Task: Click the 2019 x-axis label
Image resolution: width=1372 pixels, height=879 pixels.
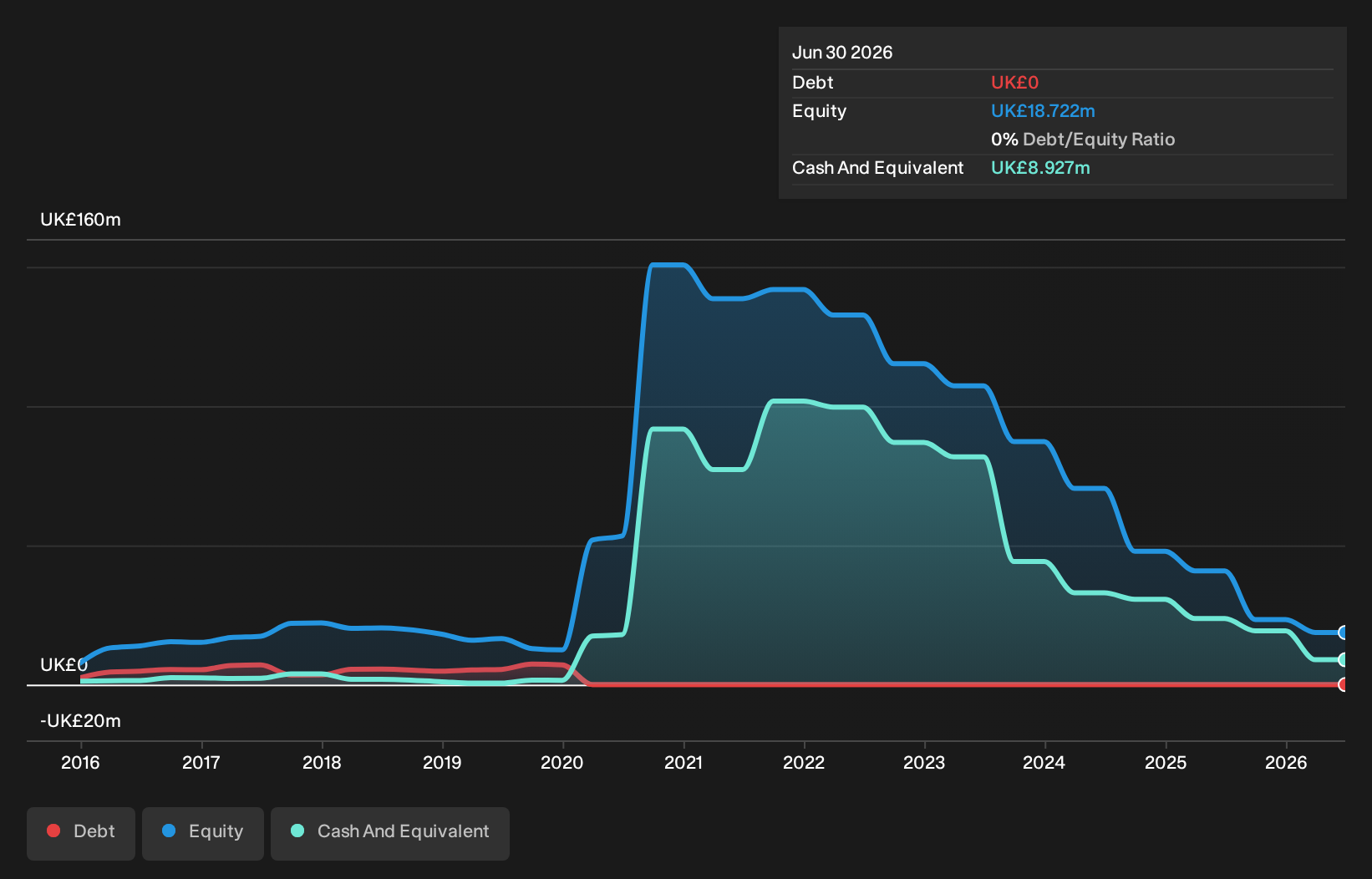Action: (442, 762)
